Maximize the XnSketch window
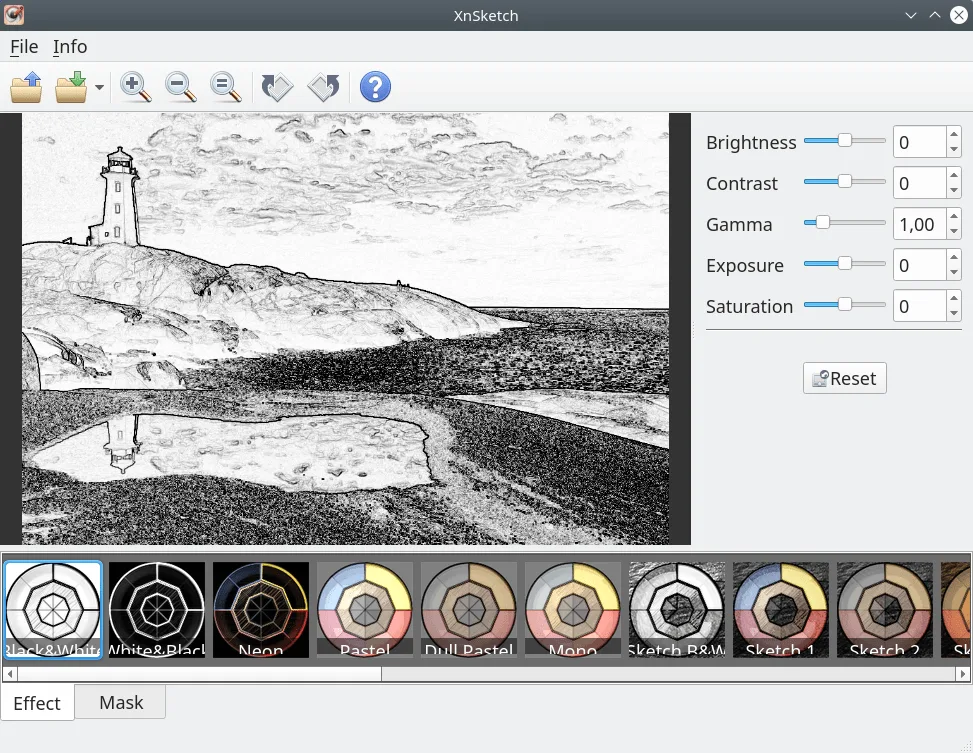Image resolution: width=973 pixels, height=753 pixels. tap(935, 15)
